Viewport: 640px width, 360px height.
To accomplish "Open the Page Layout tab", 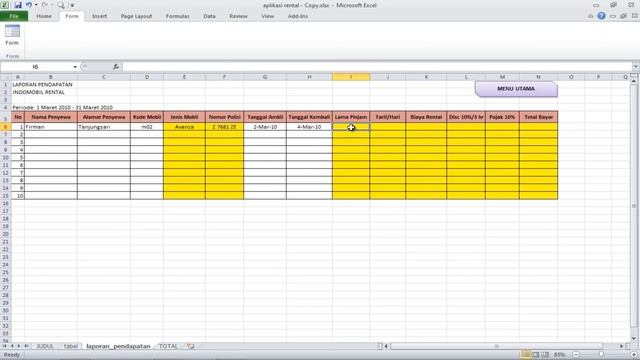I will [136, 16].
